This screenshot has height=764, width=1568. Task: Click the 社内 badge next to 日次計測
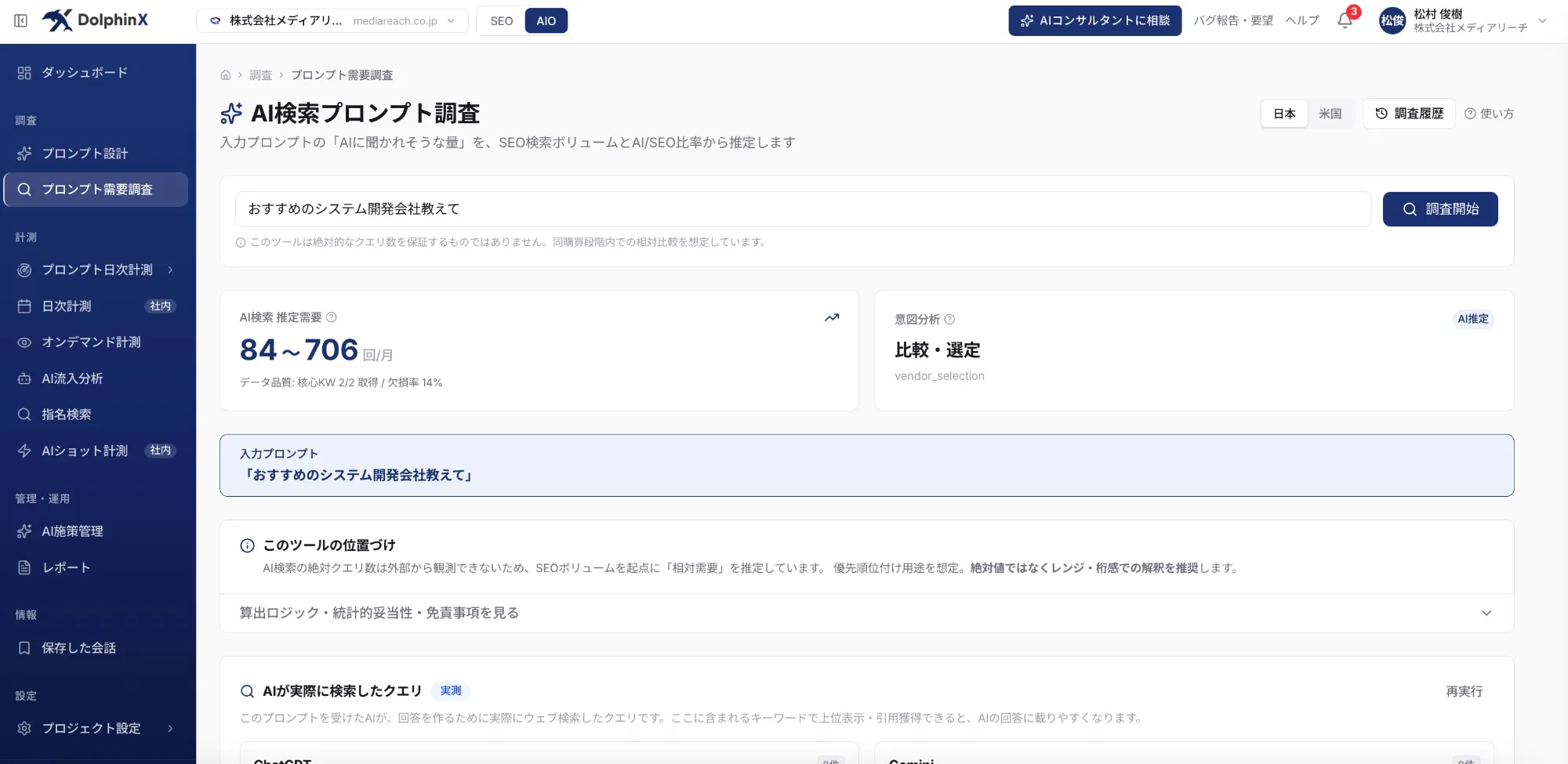160,306
